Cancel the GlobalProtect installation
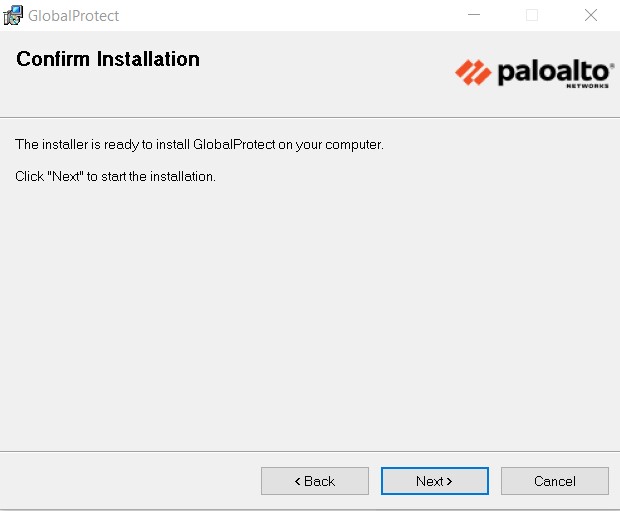620x511 pixels. click(554, 481)
